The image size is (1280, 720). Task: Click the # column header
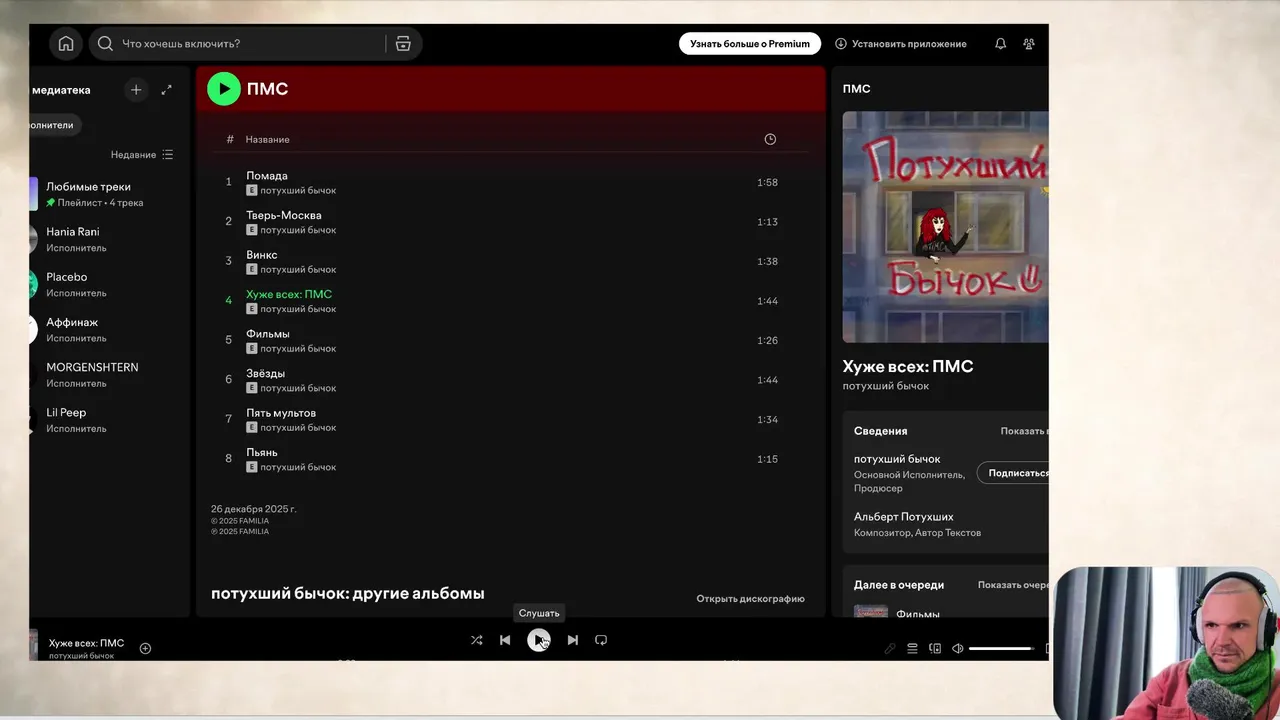tap(230, 139)
